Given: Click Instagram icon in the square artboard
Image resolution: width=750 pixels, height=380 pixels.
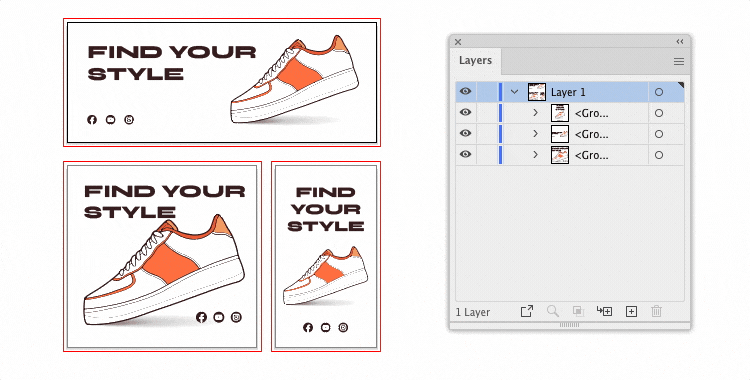Looking at the screenshot, I should [x=236, y=317].
